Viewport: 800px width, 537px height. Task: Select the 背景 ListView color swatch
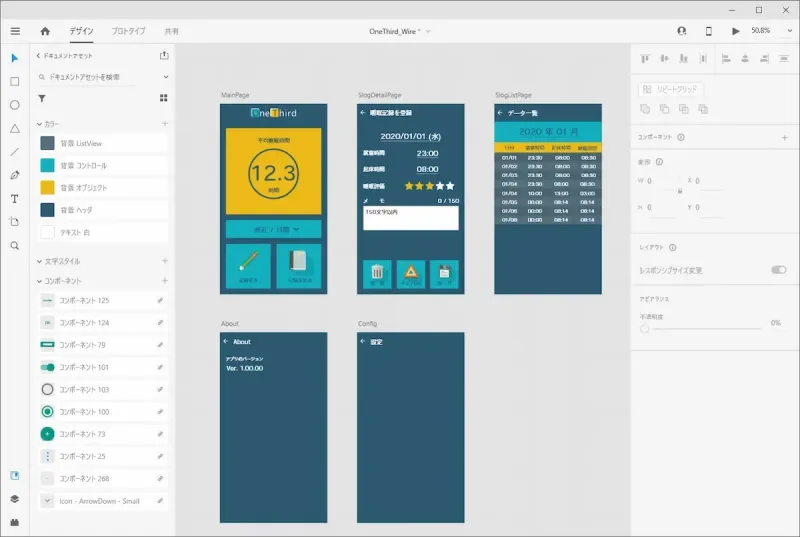[x=47, y=143]
